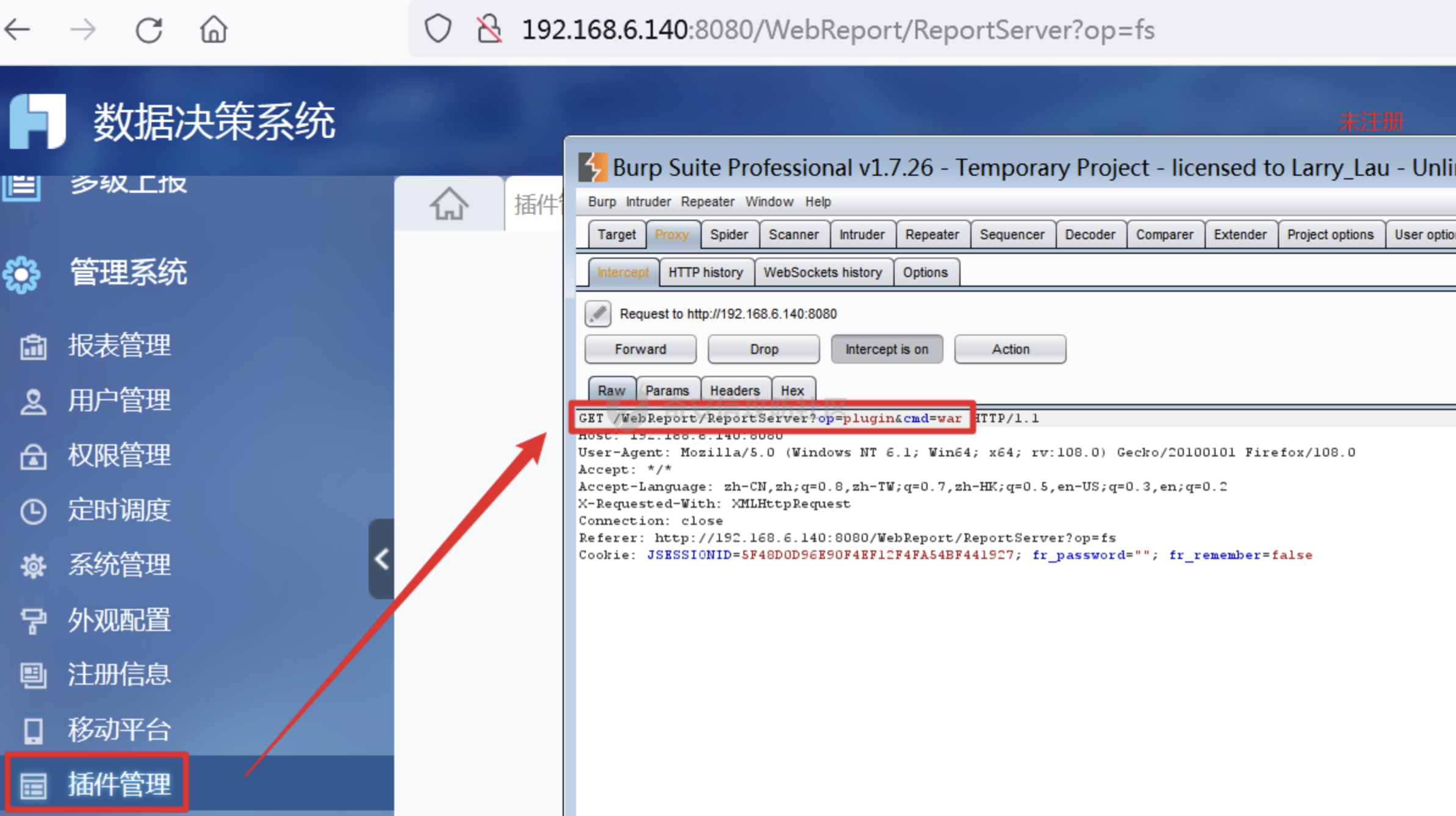This screenshot has width=1456, height=816.
Task: Select the HTTP history sub-tab
Action: tap(706, 273)
